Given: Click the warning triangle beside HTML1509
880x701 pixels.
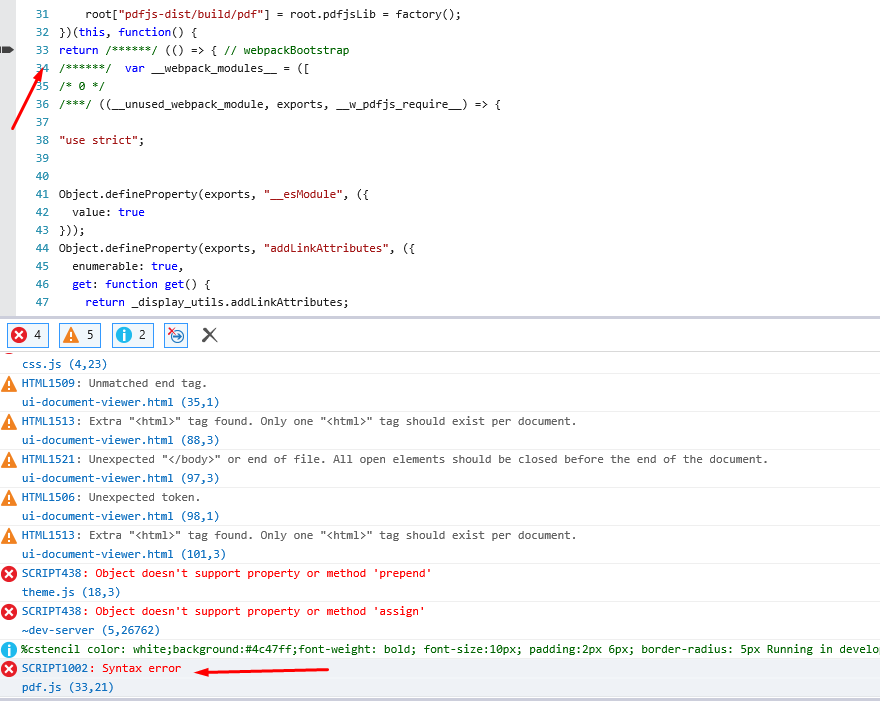Looking at the screenshot, I should click(x=9, y=383).
